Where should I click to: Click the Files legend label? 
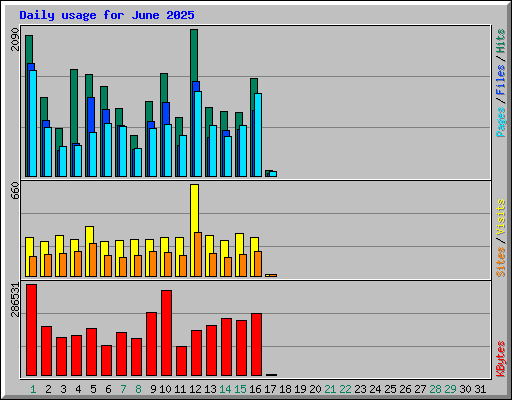coord(501,80)
